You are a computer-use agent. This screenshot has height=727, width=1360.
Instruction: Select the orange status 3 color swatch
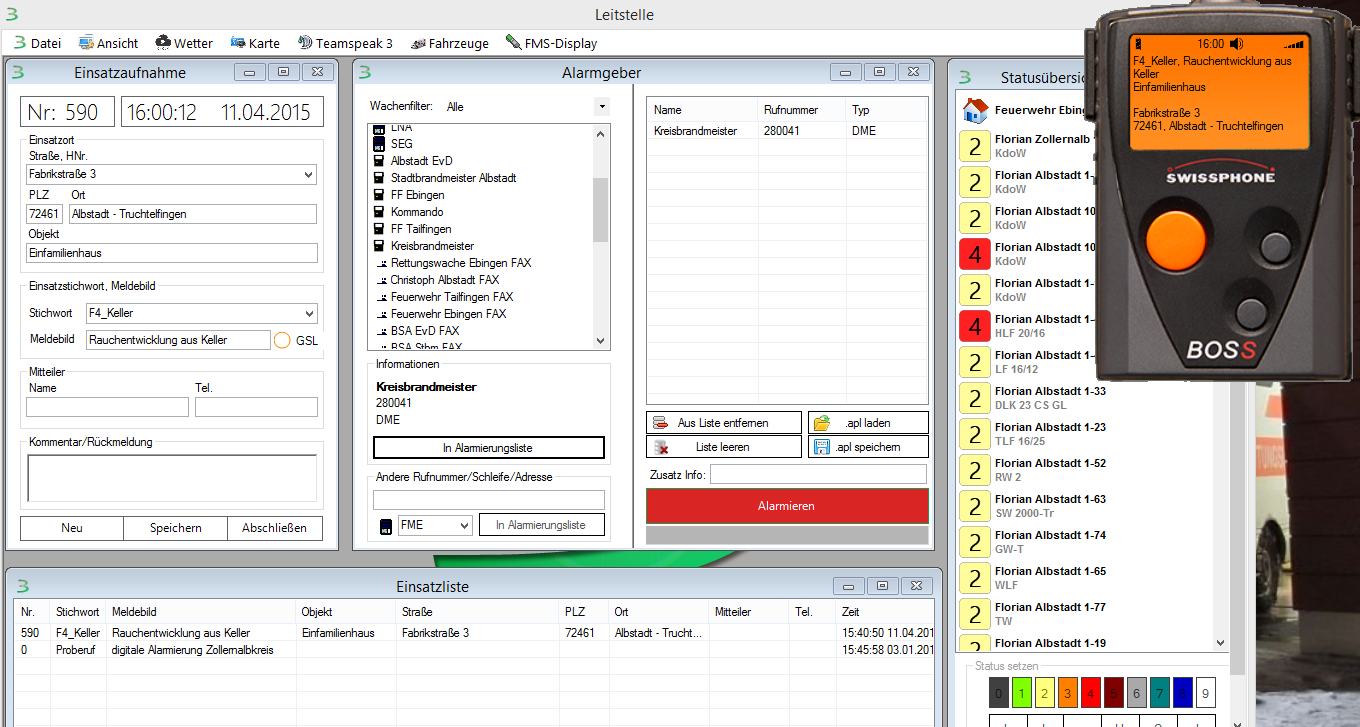click(1067, 693)
